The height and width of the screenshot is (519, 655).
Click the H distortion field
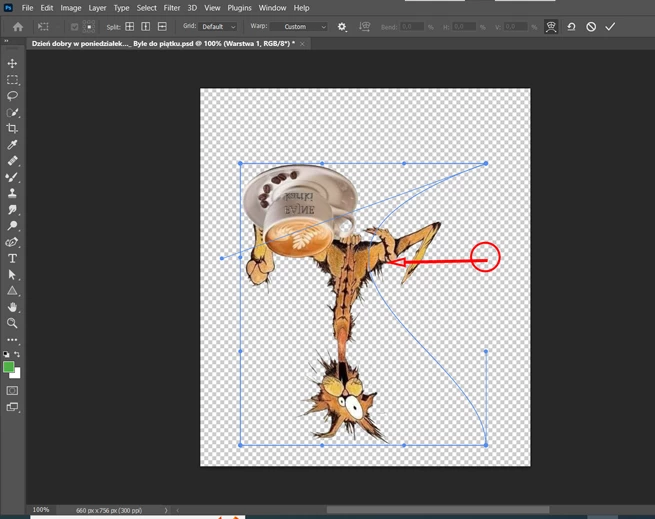[464, 27]
